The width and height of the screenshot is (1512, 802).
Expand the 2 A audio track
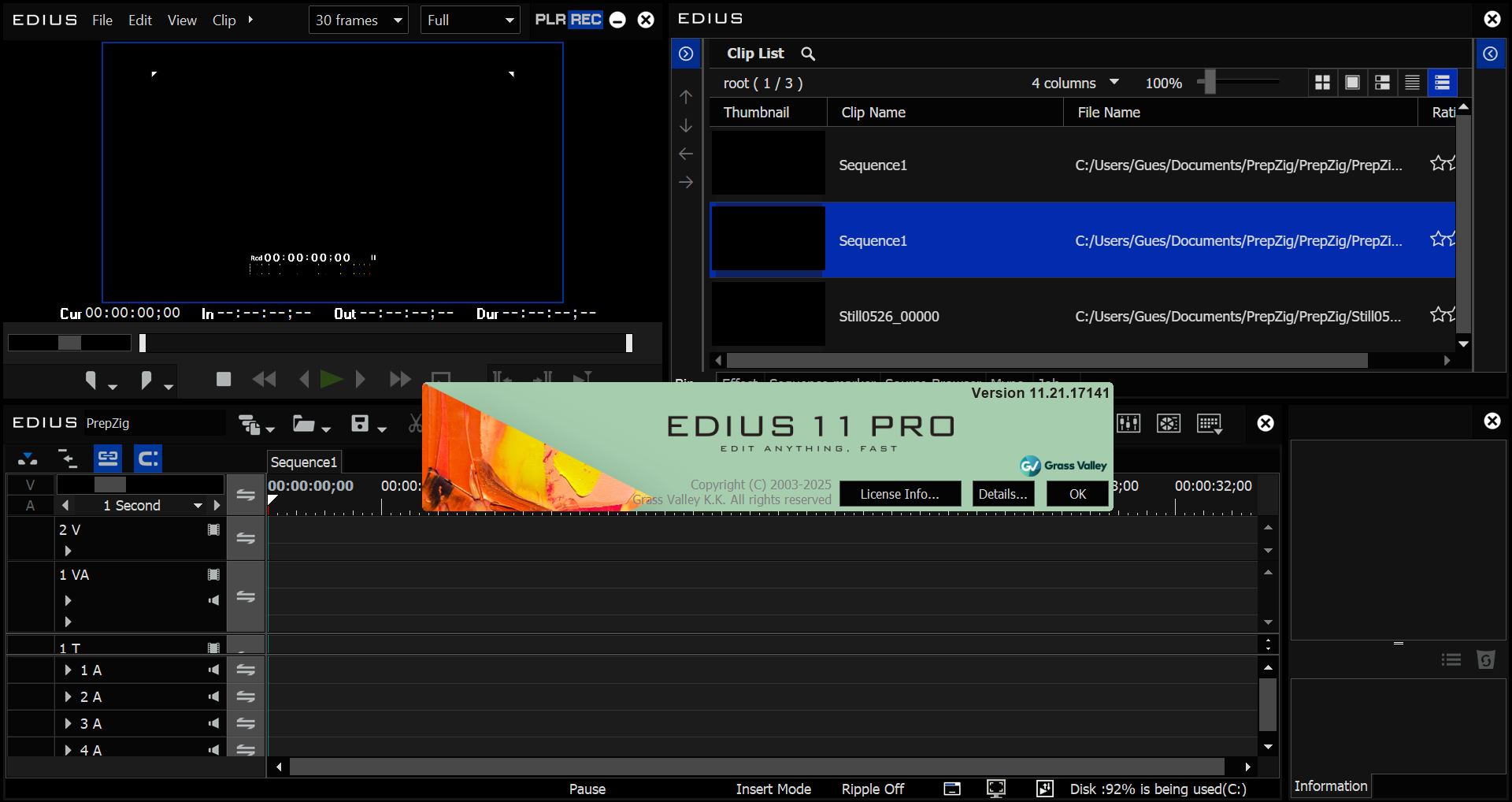coord(68,696)
